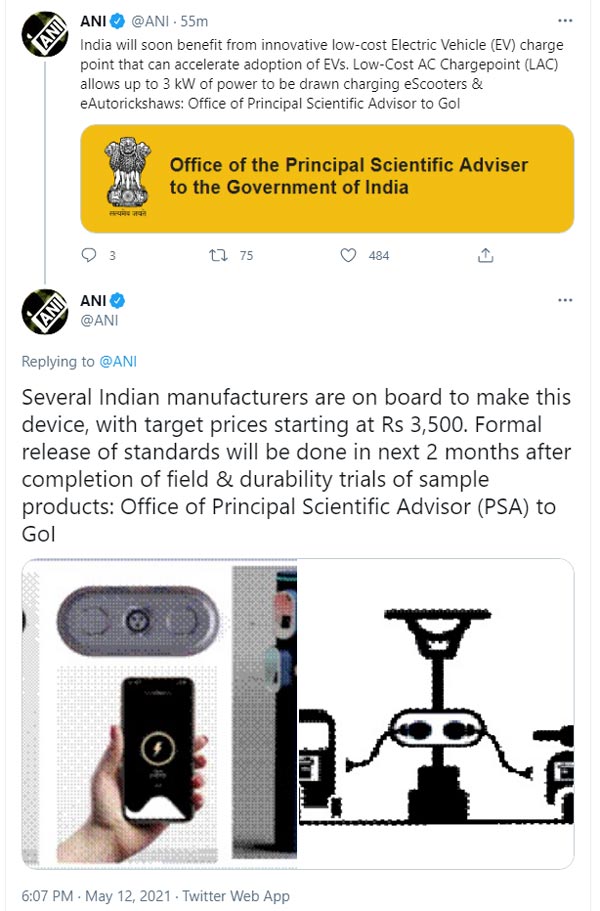The image size is (600, 911).
Task: Open the reply icon on ANI's tweet
Action: point(90,255)
